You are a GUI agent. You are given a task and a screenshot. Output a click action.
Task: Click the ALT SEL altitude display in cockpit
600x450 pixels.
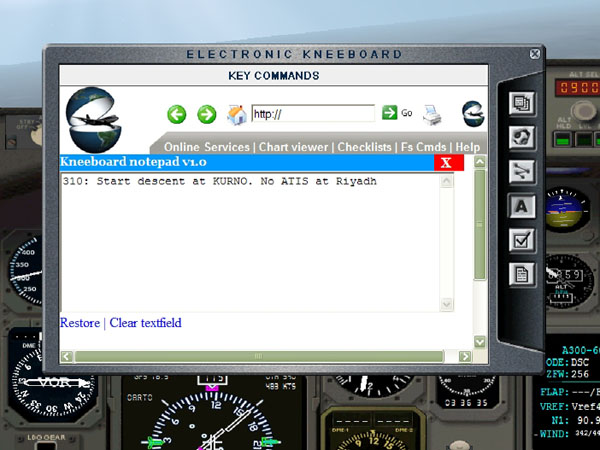point(577,88)
